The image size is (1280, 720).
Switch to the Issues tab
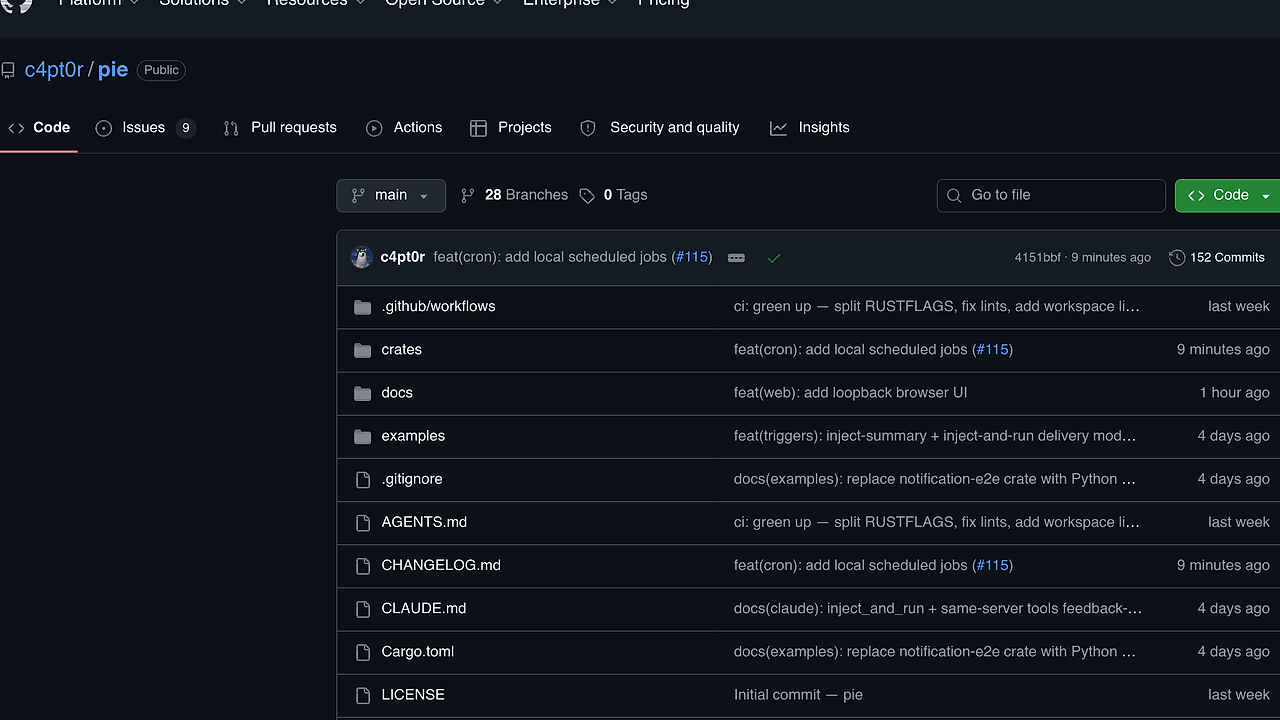coord(146,128)
